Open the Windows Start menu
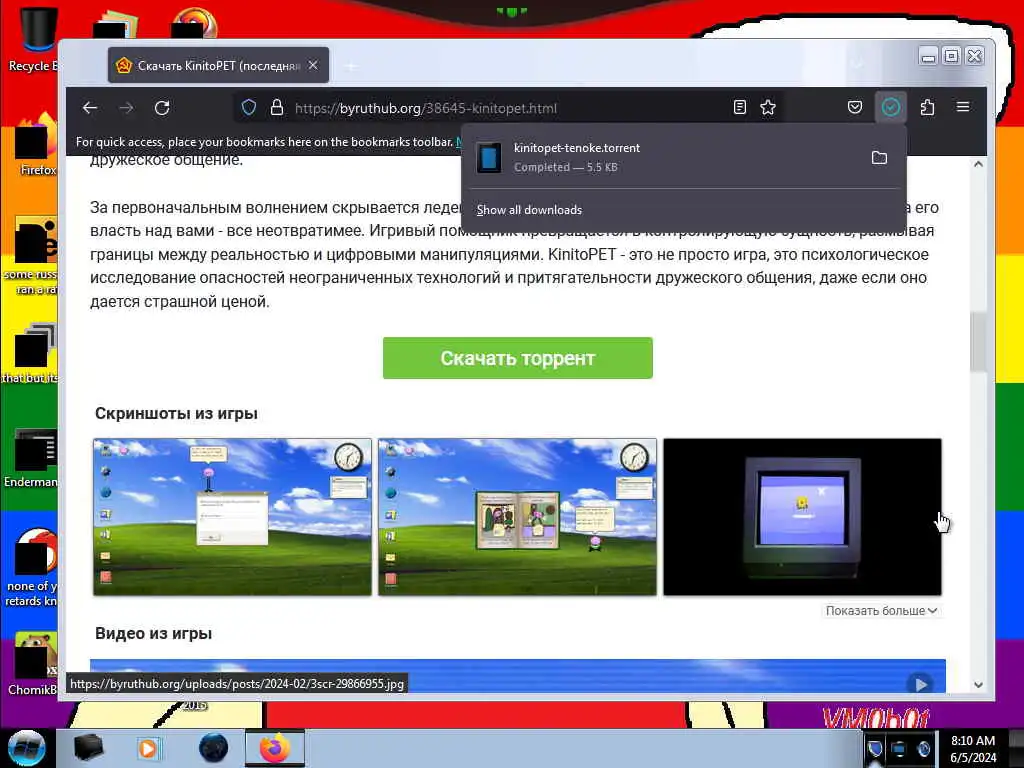The height and width of the screenshot is (768, 1024). click(x=26, y=748)
